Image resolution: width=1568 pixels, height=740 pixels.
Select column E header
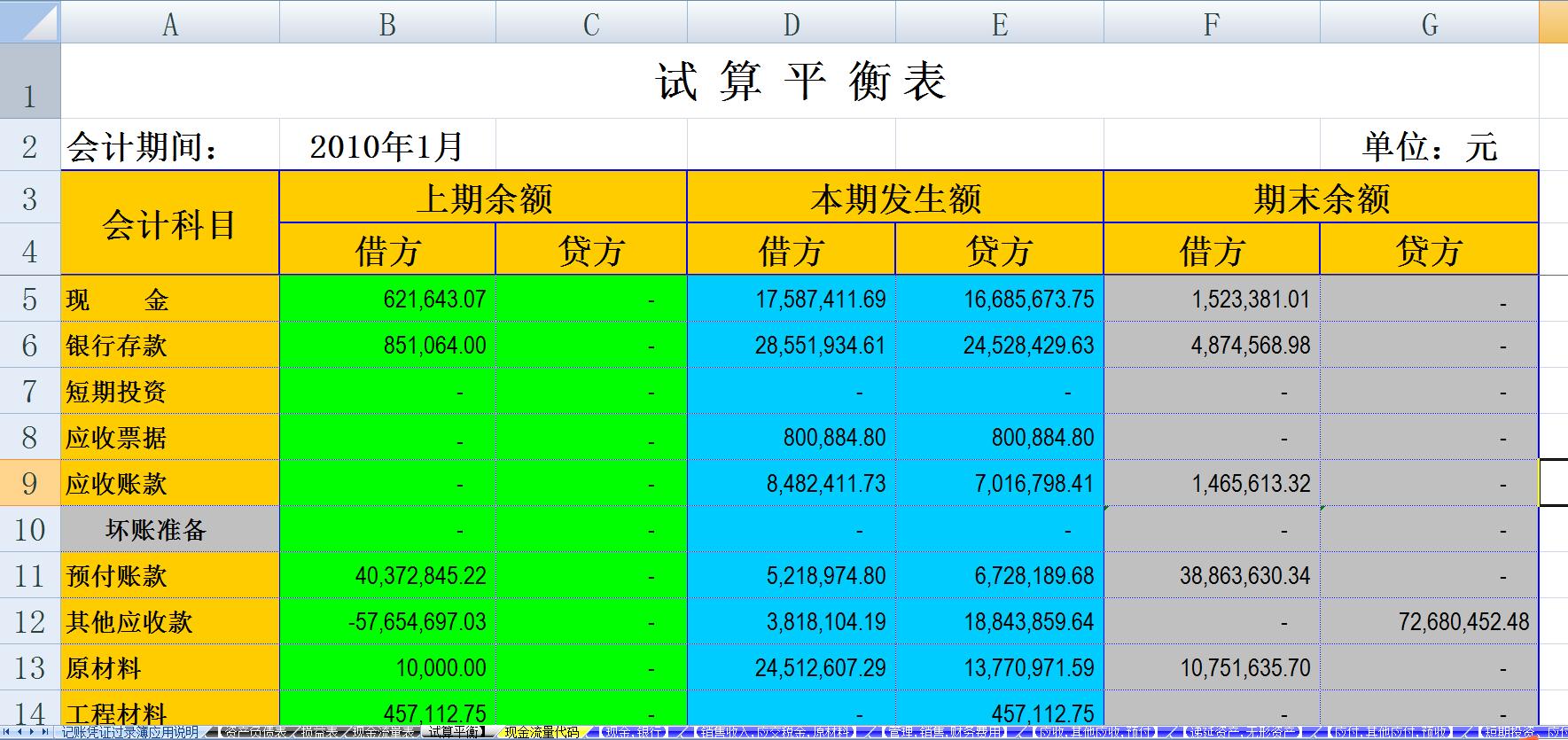[999, 23]
